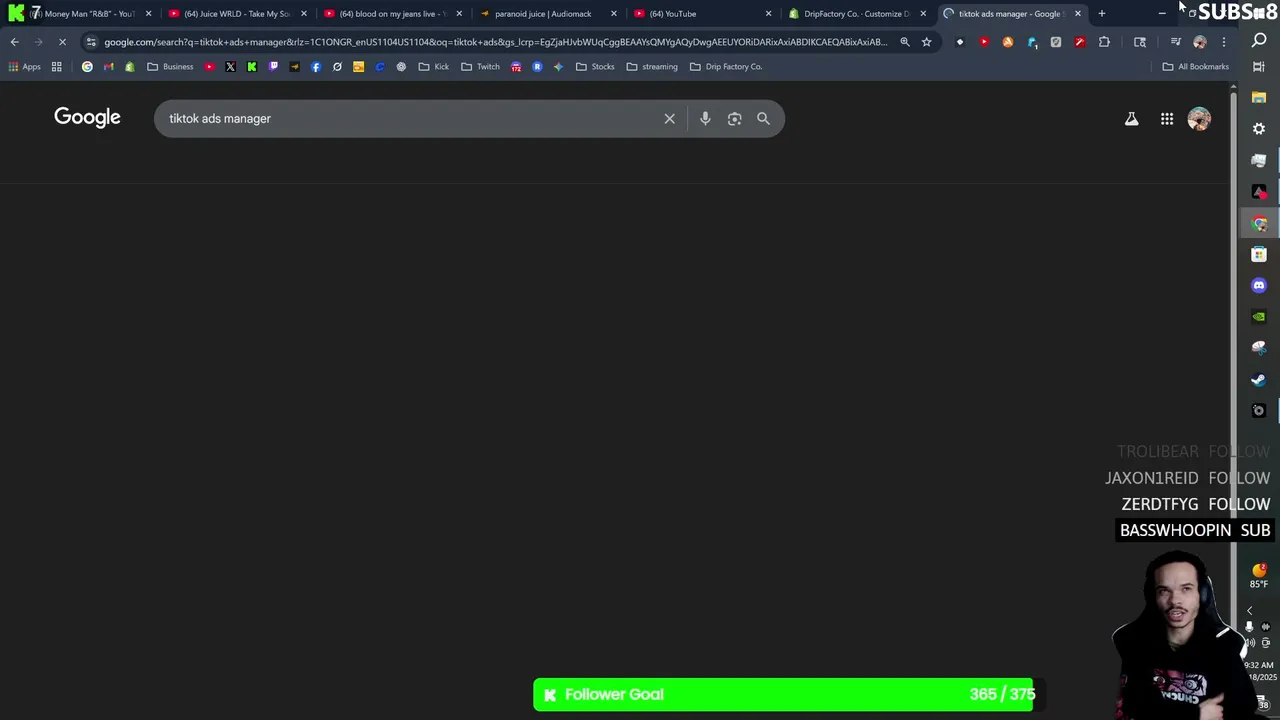Open Microsoft Store in taskbar
This screenshot has height=720, width=1280.
tap(1259, 254)
